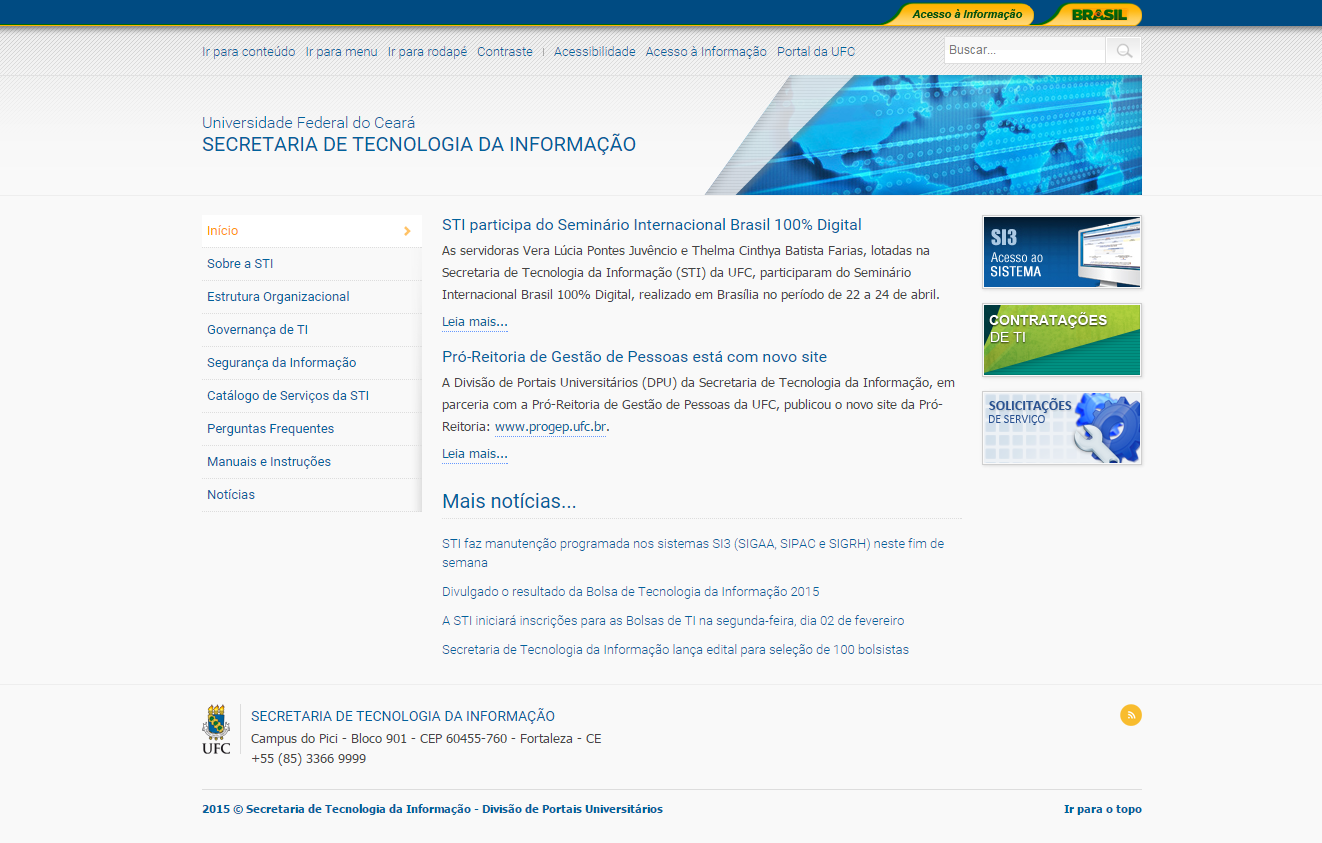Select Sobre a STI in sidebar menu
This screenshot has width=1322, height=843.
(x=240, y=264)
